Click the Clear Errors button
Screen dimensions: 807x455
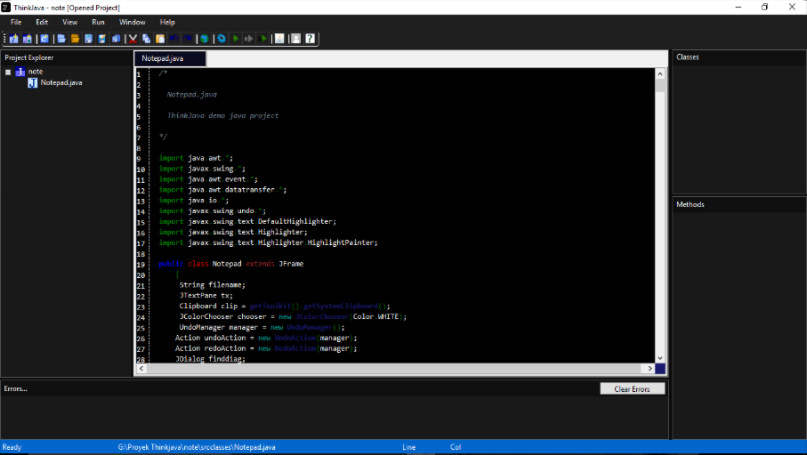pyautogui.click(x=632, y=389)
